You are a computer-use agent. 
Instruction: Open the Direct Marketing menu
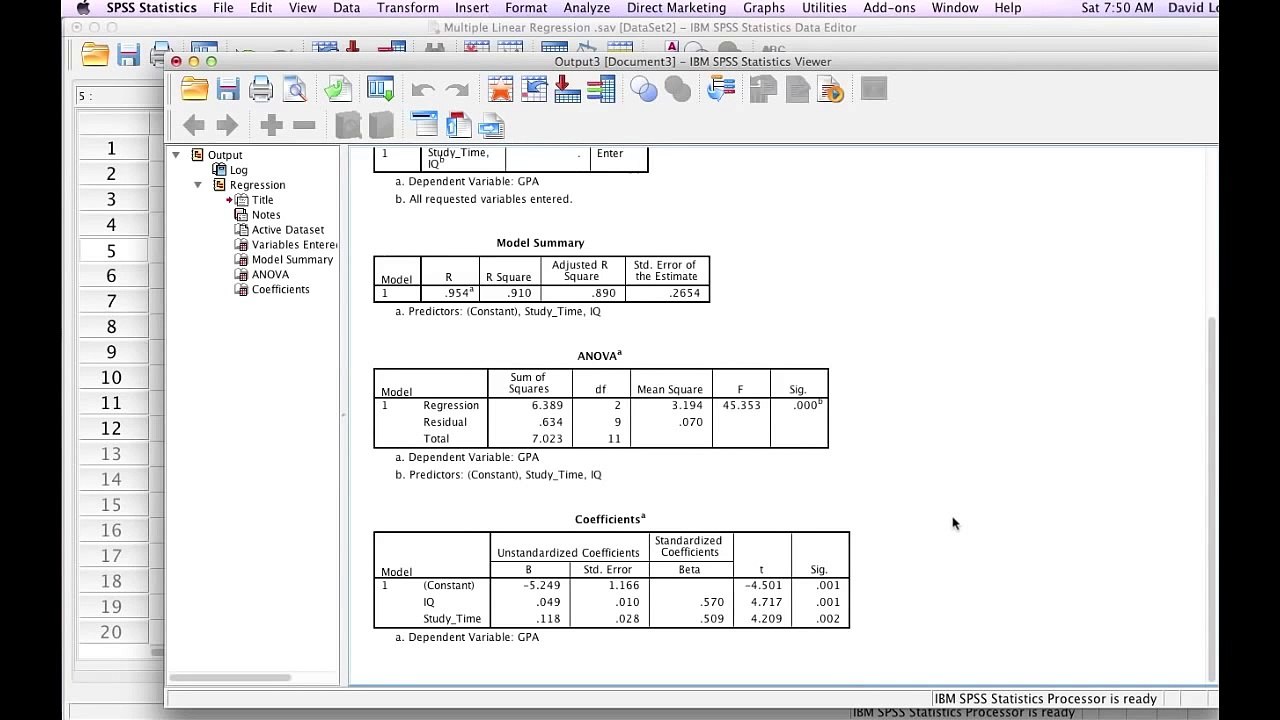[677, 8]
